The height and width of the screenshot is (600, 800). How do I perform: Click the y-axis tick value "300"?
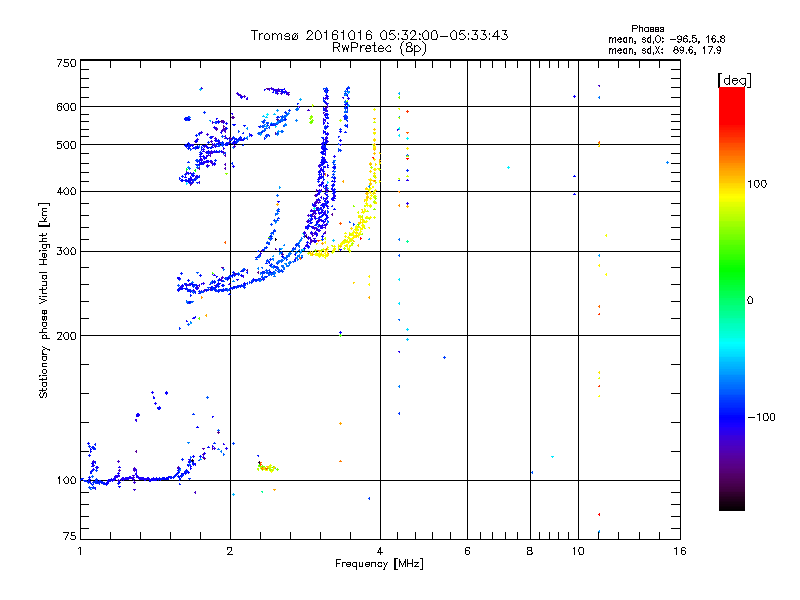point(66,252)
